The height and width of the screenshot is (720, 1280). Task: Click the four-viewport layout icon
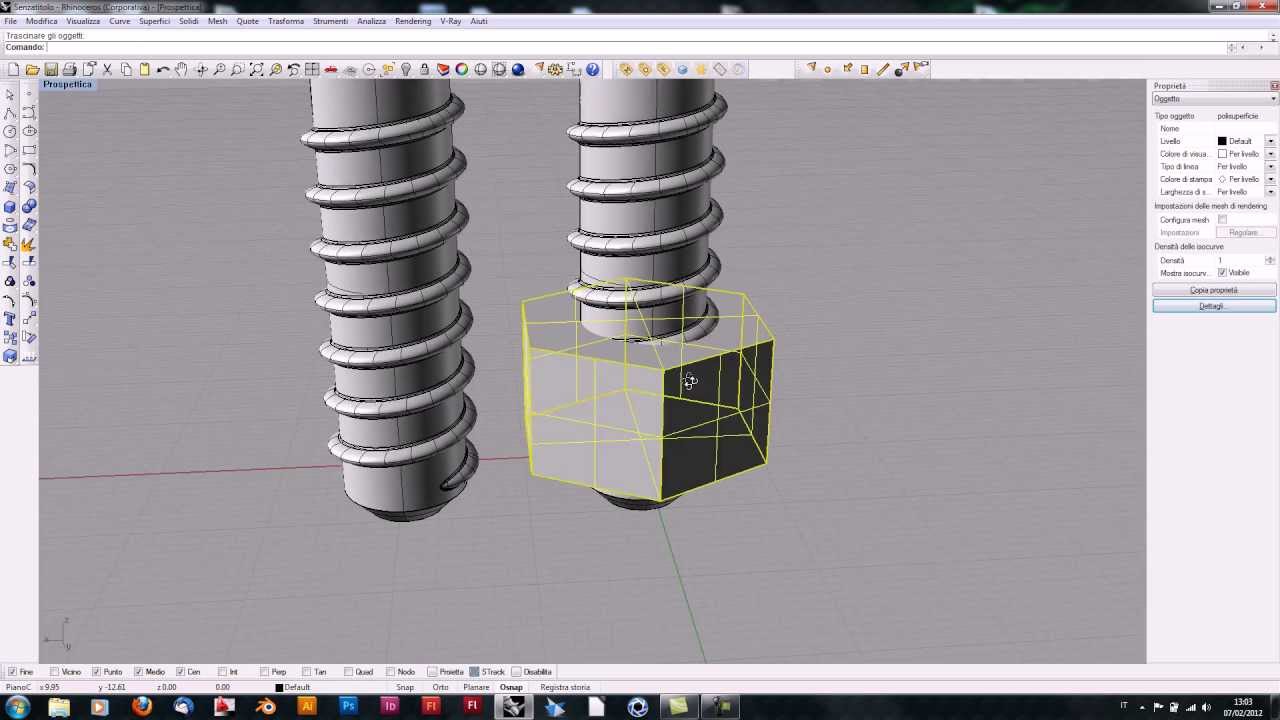312,70
